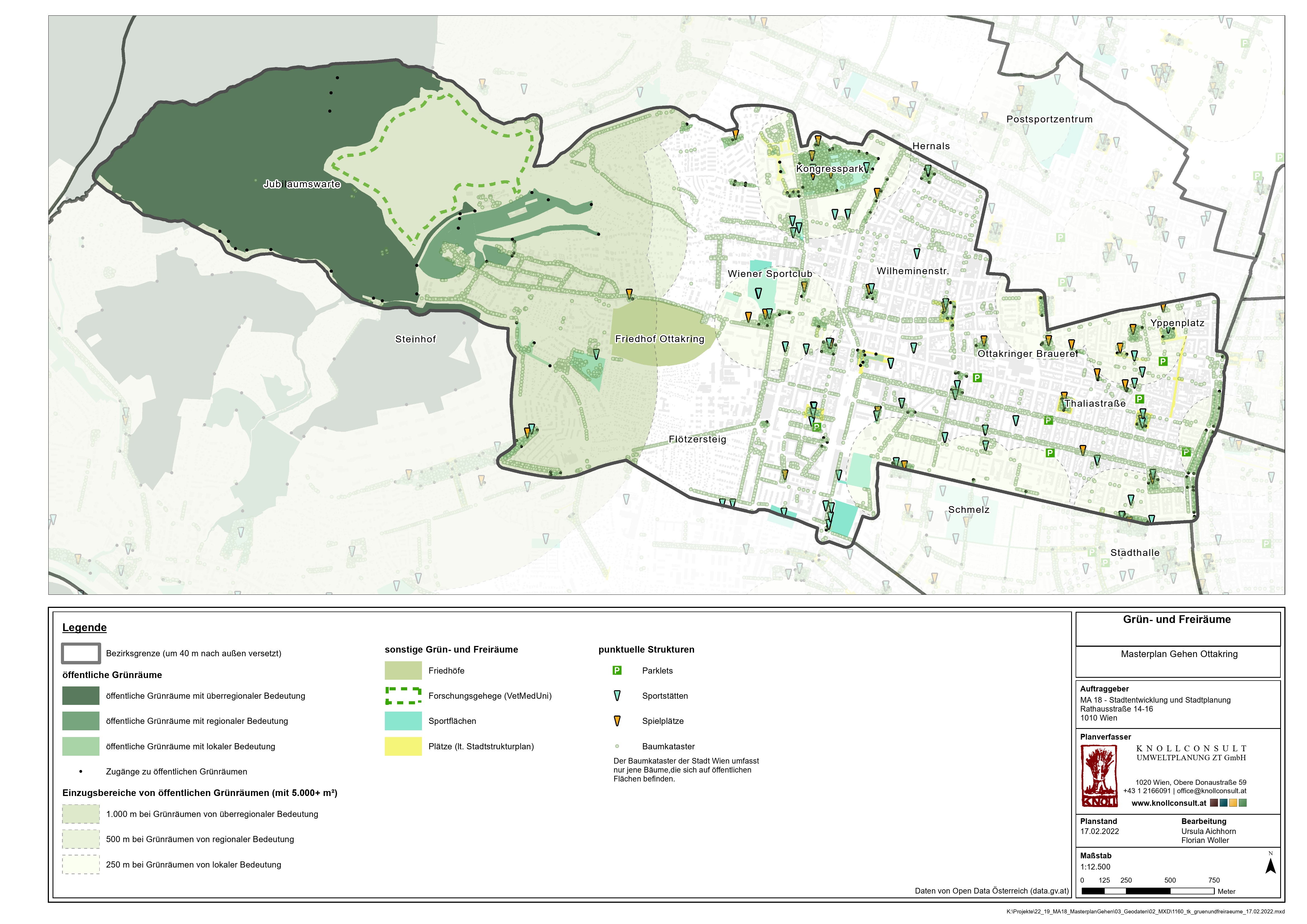This screenshot has height=924, width=1307.
Task: Click the Yppenplatz map label
Action: (1177, 323)
